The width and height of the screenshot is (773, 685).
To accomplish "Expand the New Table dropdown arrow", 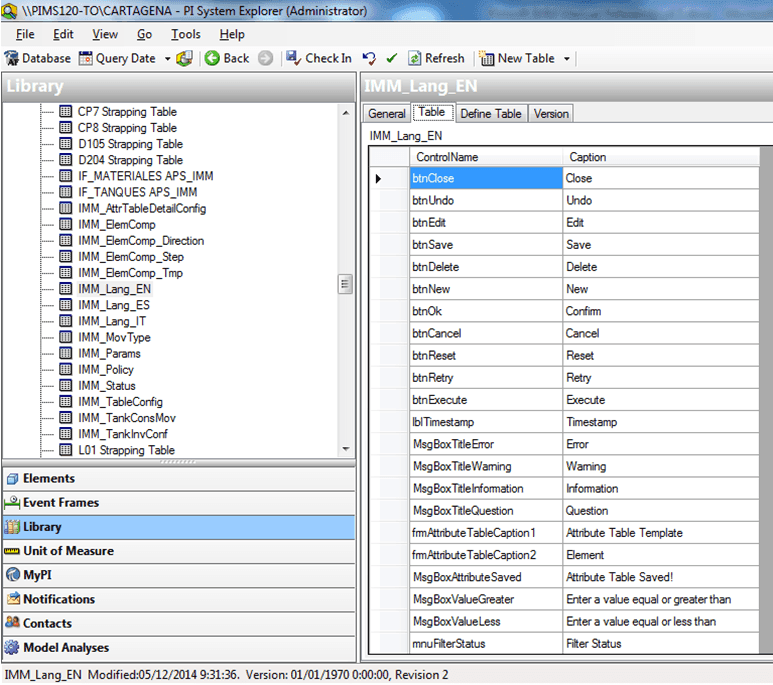I will 566,59.
